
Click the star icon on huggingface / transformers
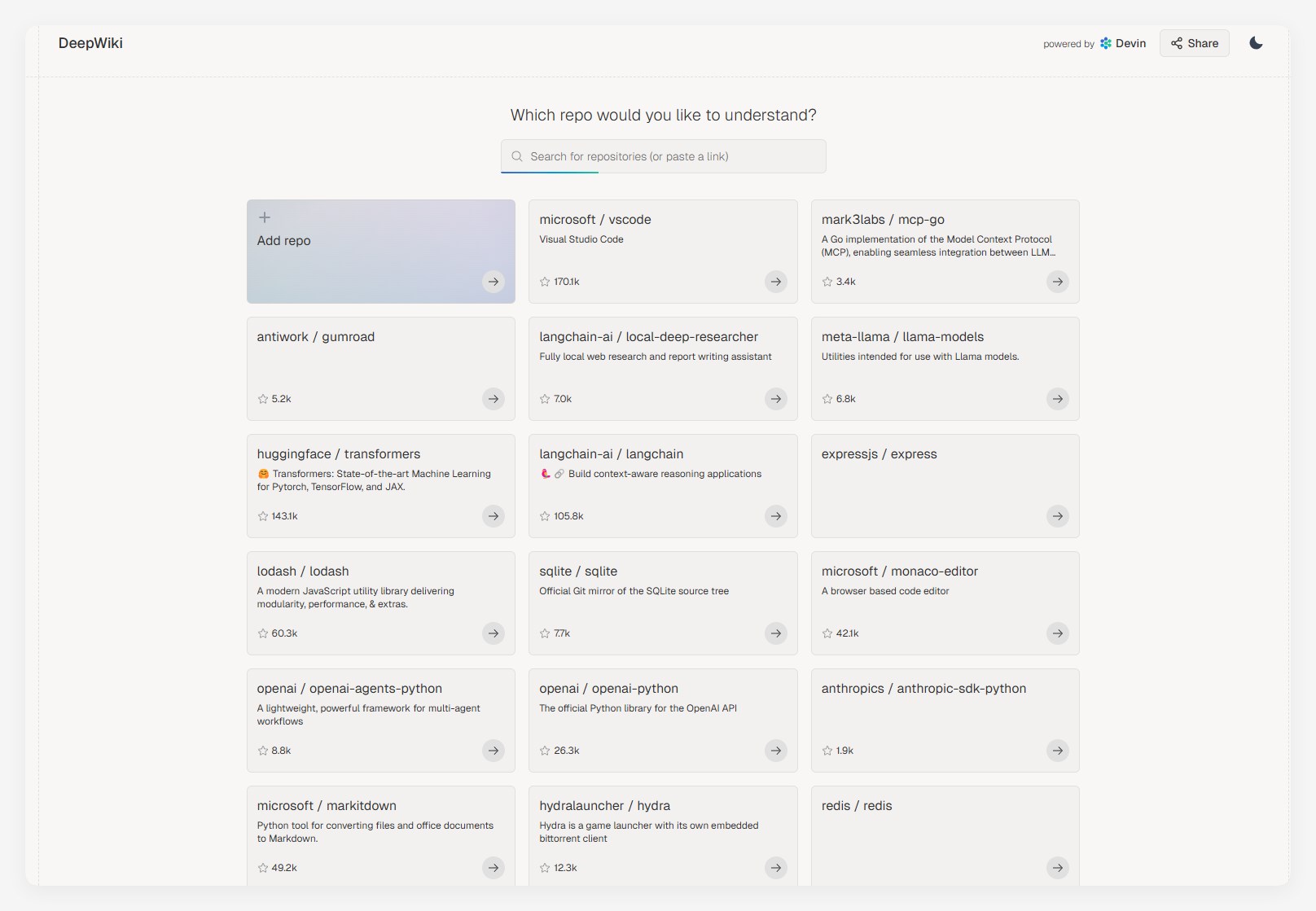coord(263,516)
